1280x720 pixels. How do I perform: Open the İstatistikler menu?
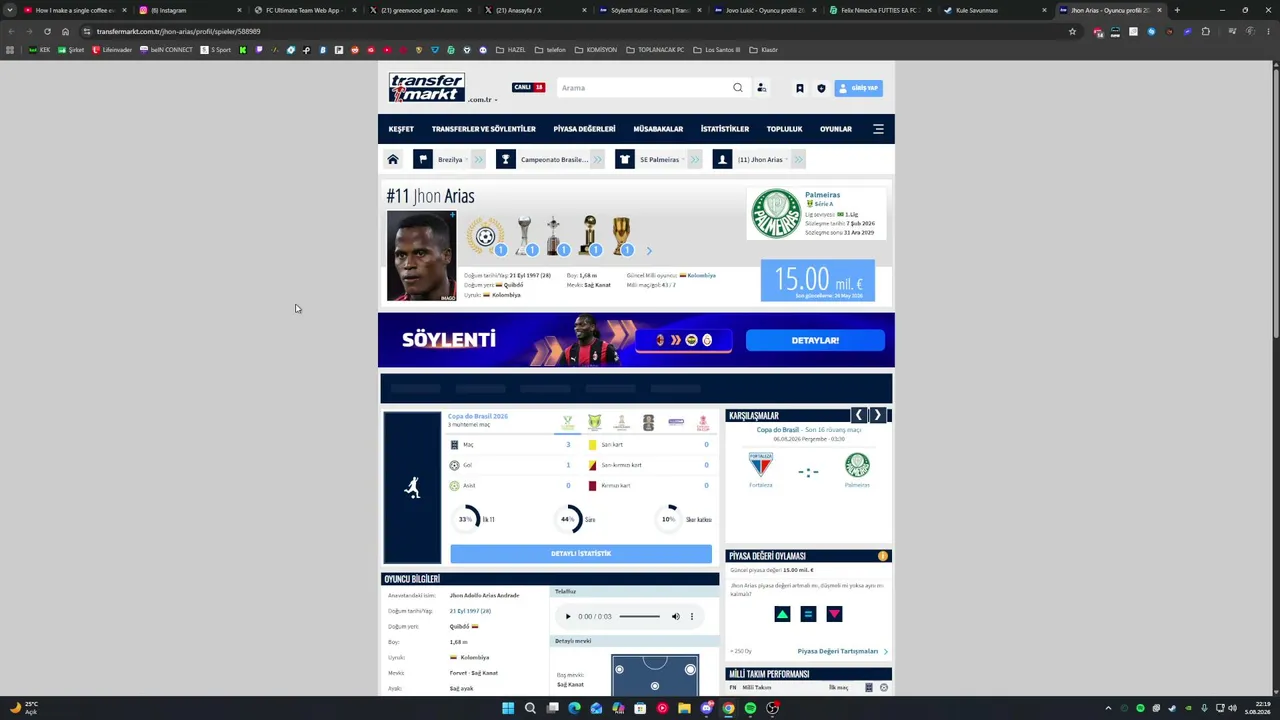point(725,129)
